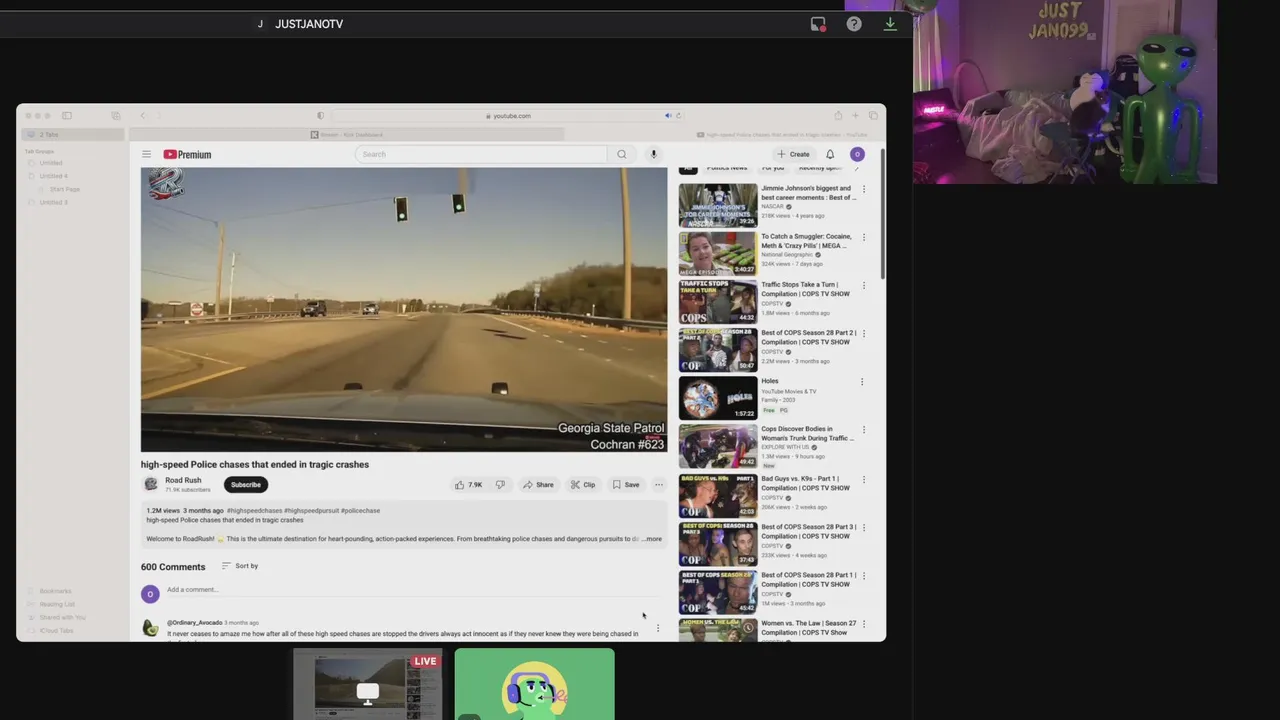Open the Sort by comments dropdown
1280x720 pixels.
tap(240, 566)
